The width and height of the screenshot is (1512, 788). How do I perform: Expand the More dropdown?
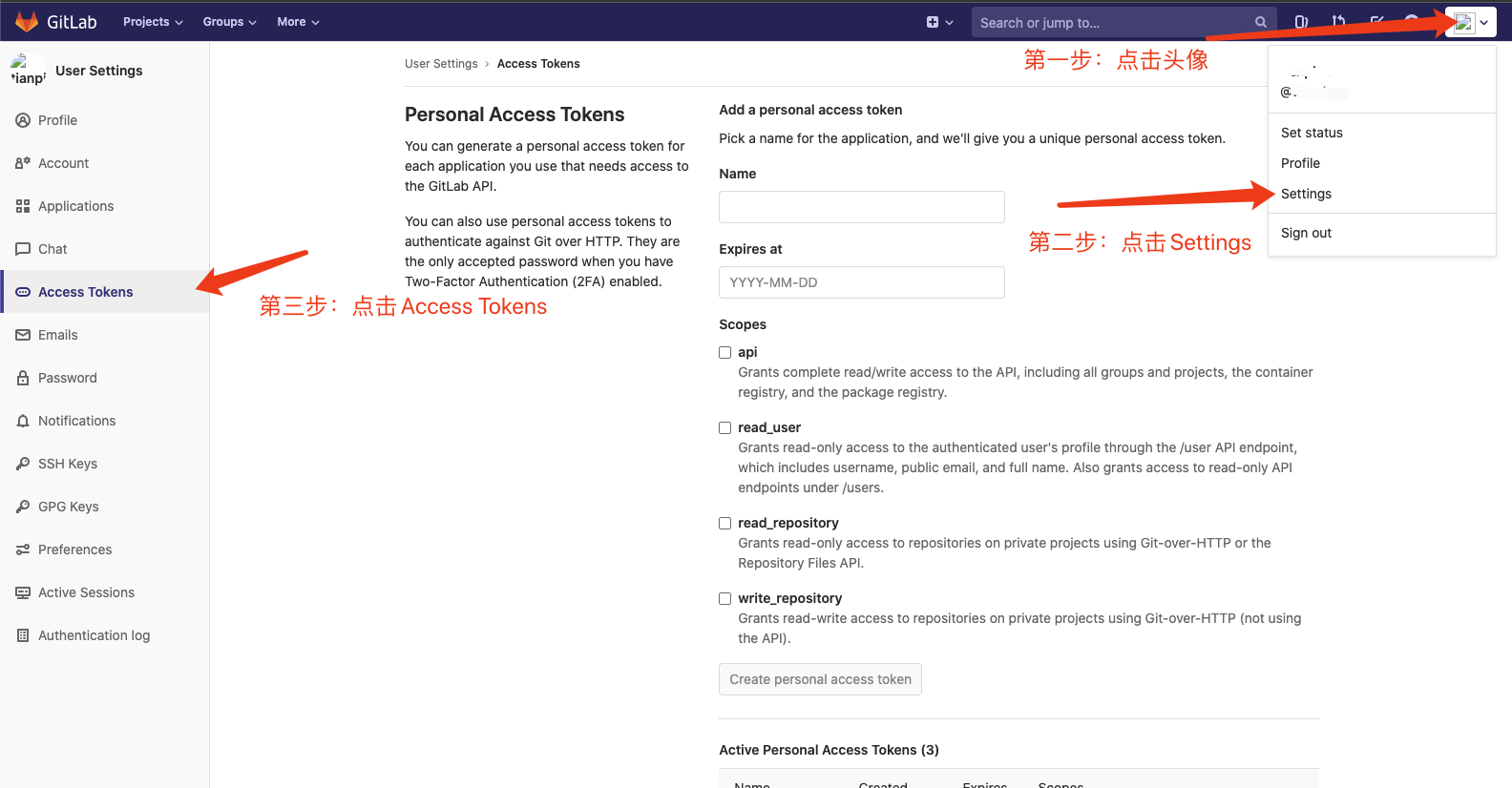tap(298, 22)
